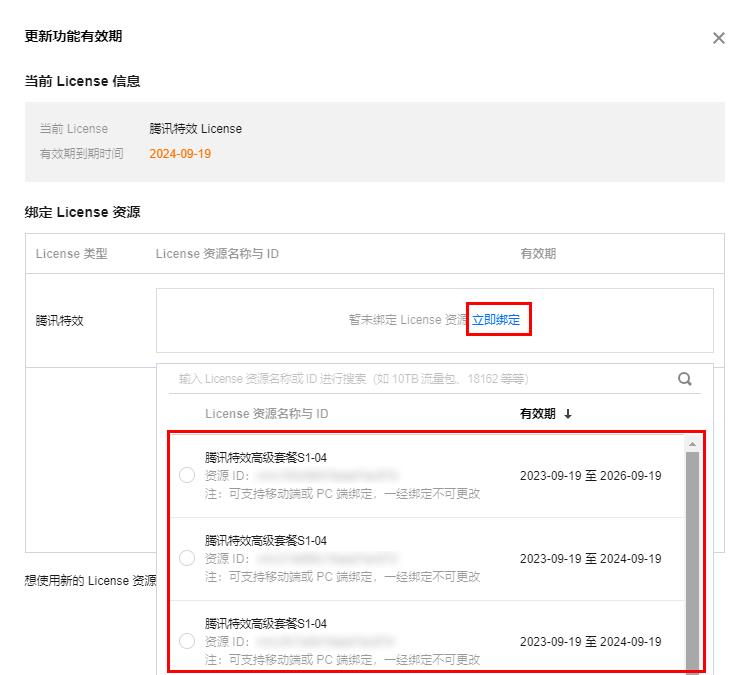Click column header License 资源名称与 ID in dropdown
The image size is (750, 675).
(x=266, y=414)
